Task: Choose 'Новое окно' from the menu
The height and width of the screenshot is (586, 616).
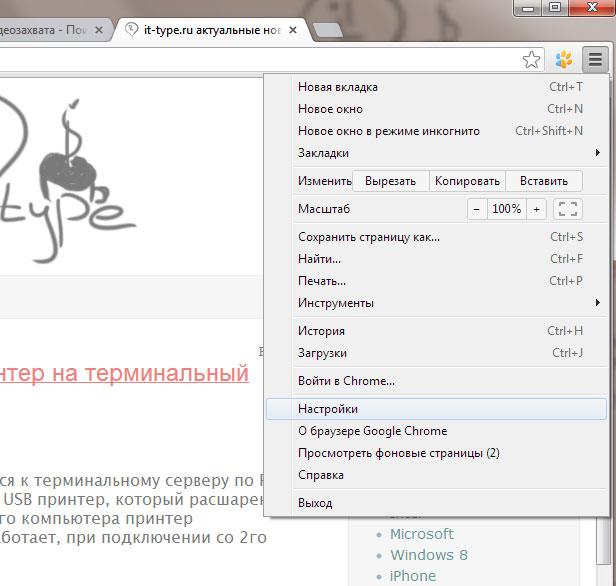Action: point(436,109)
